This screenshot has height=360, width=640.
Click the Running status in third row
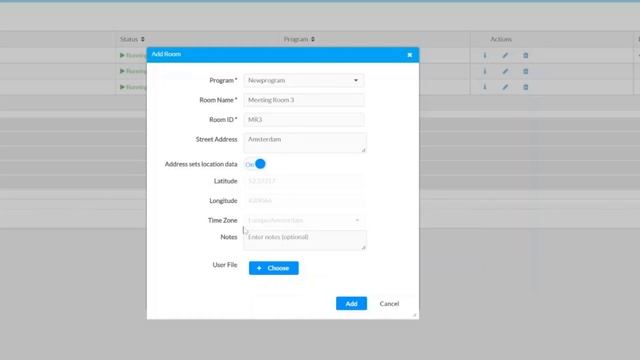(x=133, y=87)
